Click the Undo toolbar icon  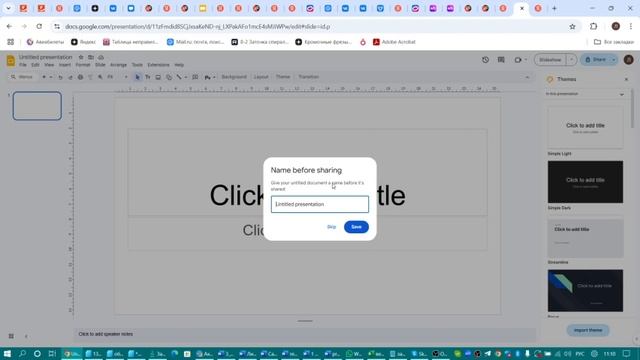(x=60, y=77)
